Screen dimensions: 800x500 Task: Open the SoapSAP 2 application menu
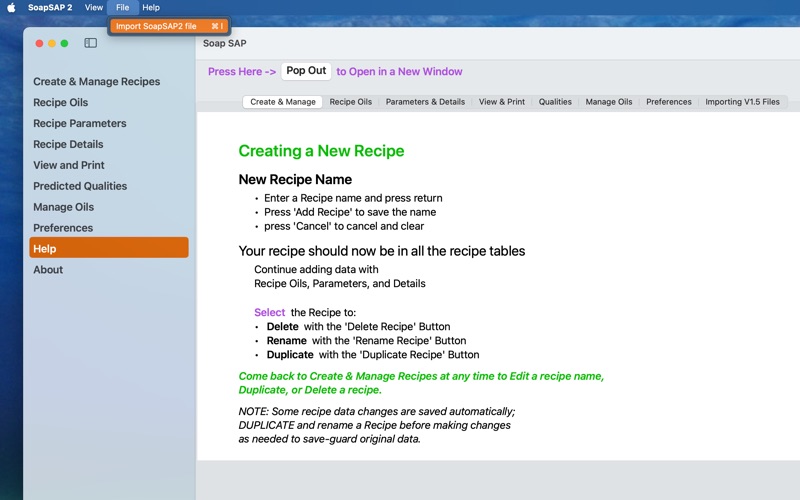(50, 7)
